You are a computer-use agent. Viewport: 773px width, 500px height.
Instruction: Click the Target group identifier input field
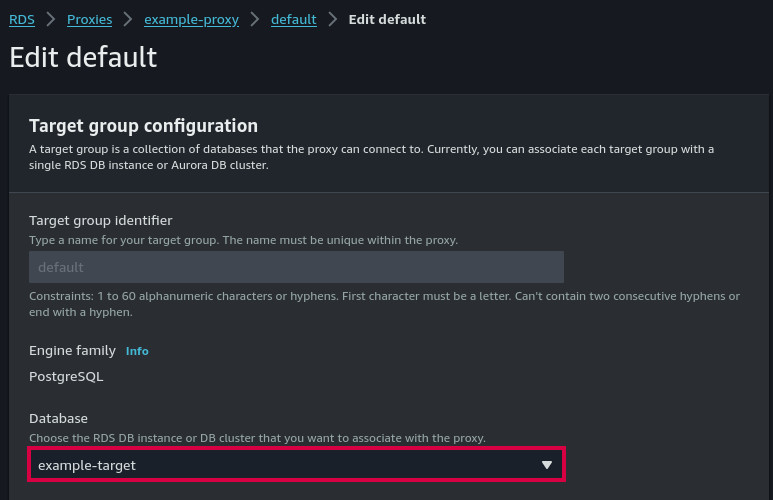tap(296, 267)
